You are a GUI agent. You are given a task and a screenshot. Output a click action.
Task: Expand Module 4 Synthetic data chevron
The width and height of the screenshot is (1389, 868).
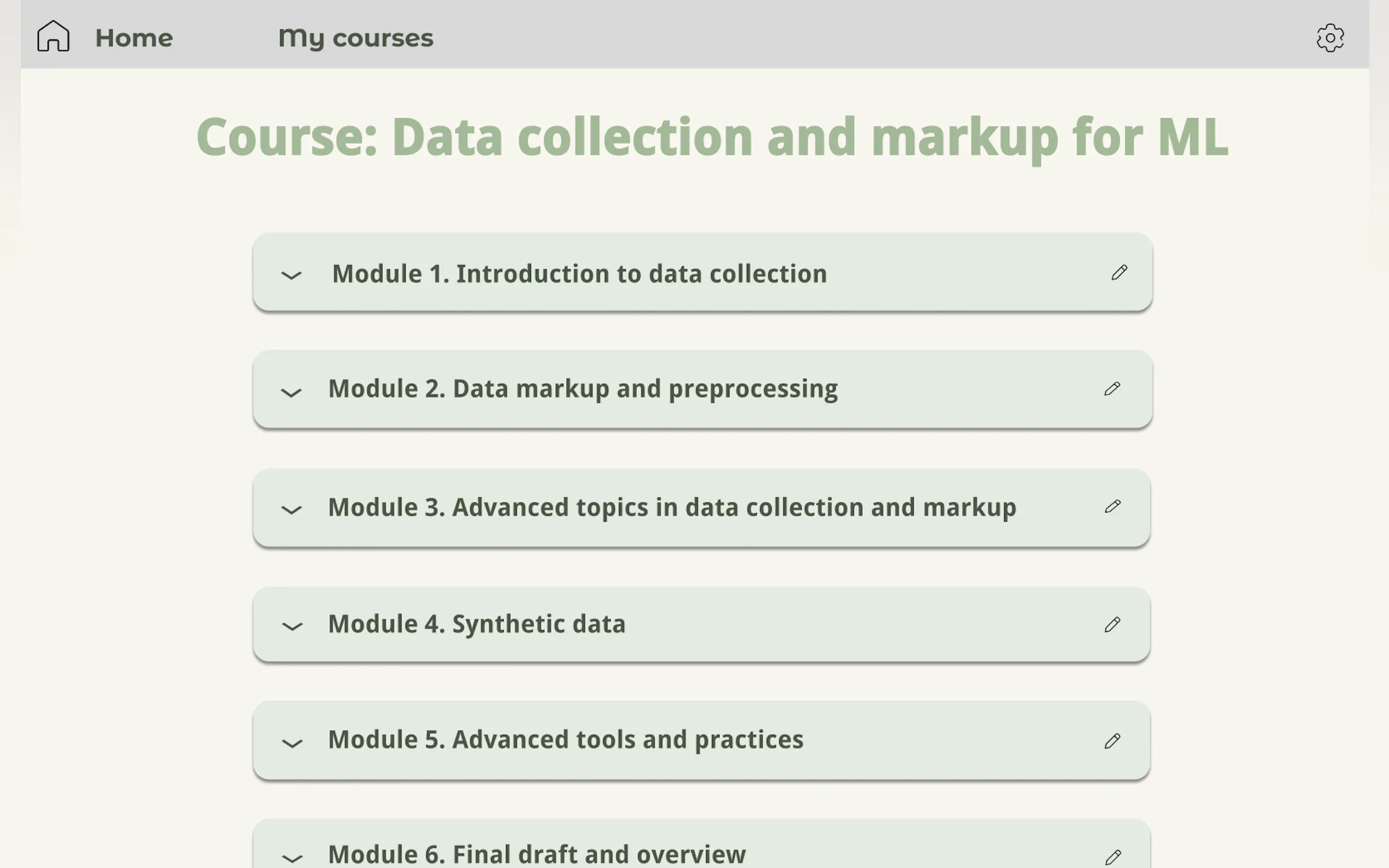[292, 626]
